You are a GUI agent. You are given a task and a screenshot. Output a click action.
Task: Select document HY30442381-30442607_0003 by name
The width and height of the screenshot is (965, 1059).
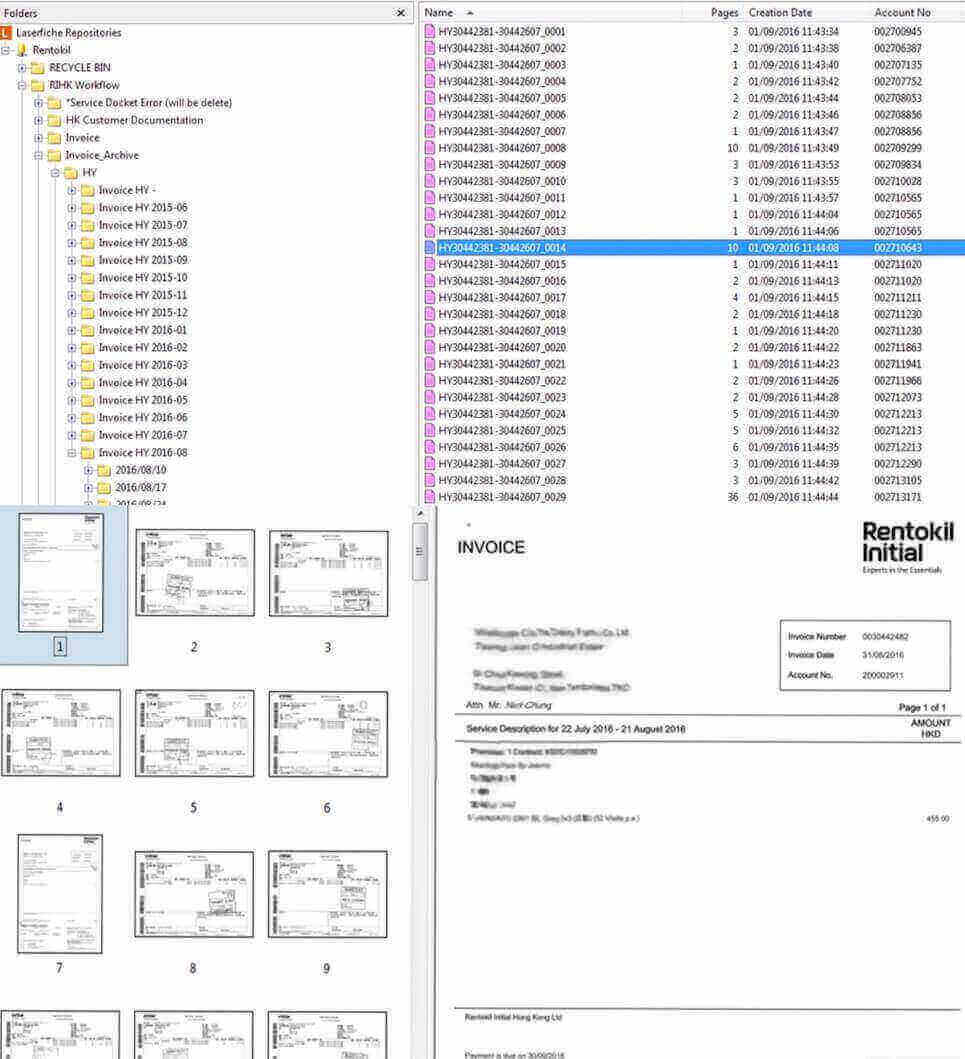(502, 65)
